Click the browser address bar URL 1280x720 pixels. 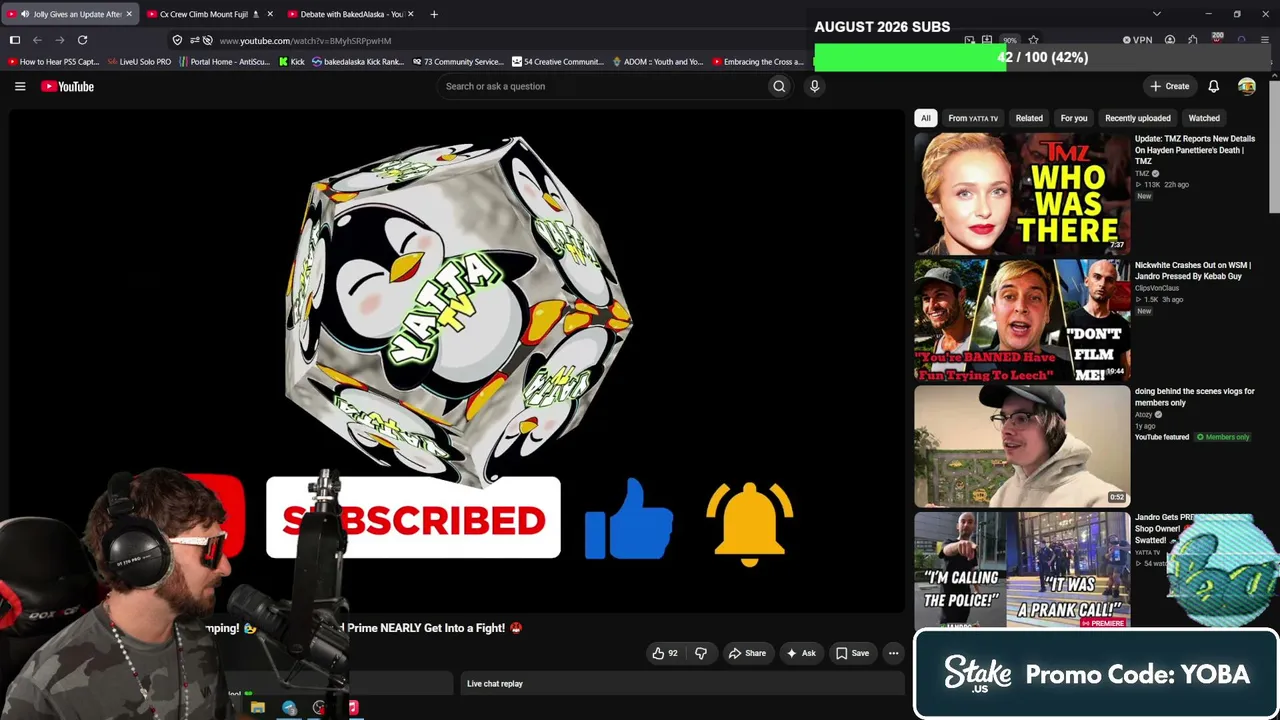tap(305, 41)
